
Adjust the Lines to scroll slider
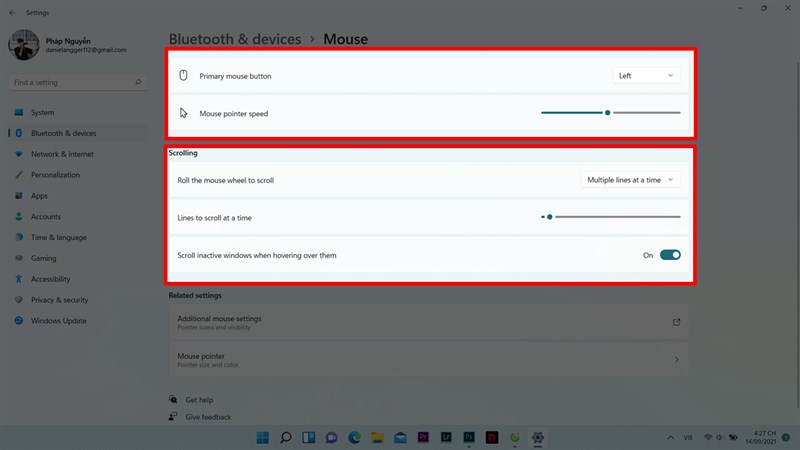[611, 217]
